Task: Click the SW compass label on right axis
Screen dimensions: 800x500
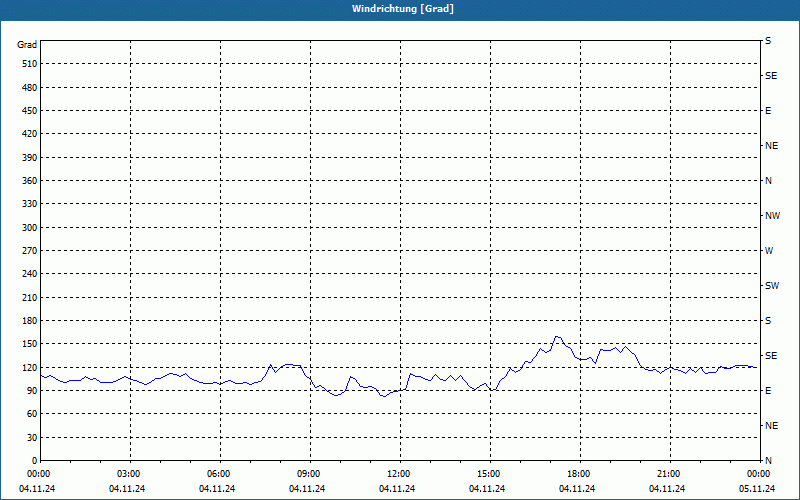Action: point(772,286)
